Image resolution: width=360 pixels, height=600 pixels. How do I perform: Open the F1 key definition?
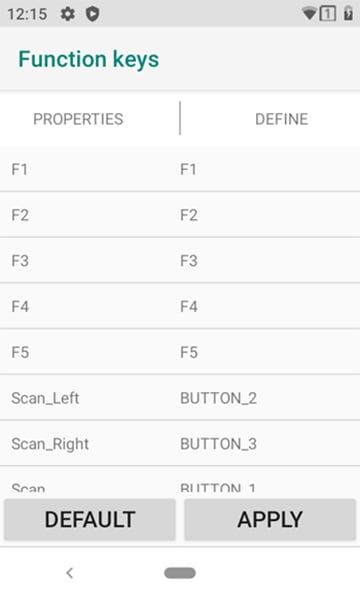coord(180,169)
